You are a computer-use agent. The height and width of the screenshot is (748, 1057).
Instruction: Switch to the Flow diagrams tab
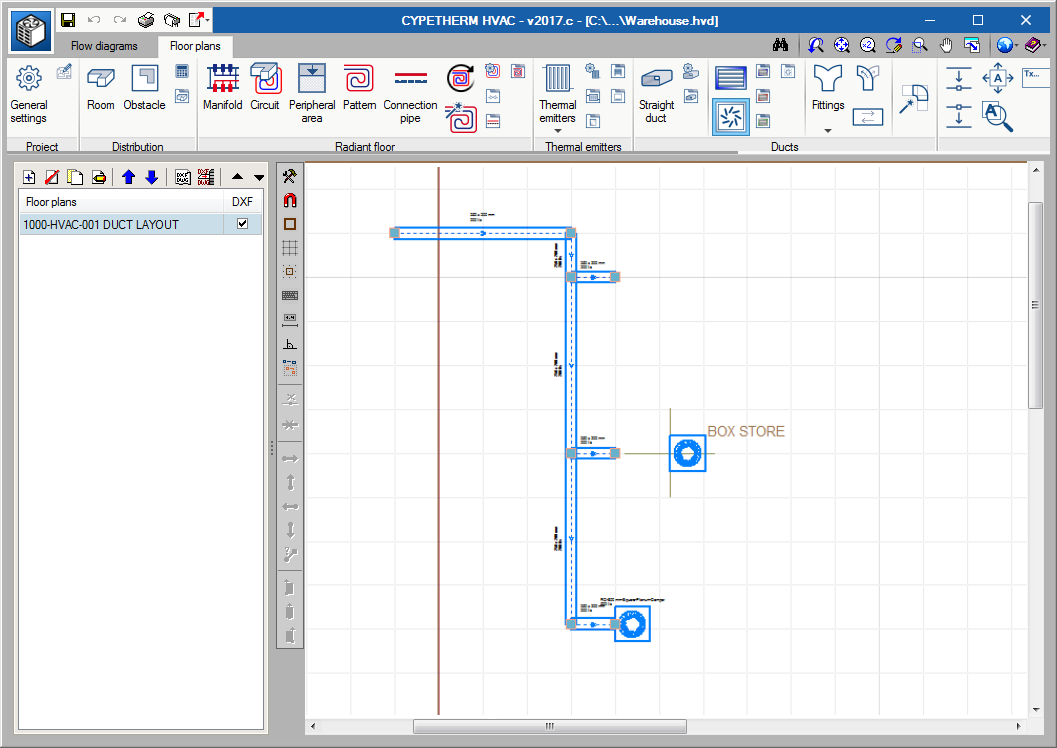104,46
